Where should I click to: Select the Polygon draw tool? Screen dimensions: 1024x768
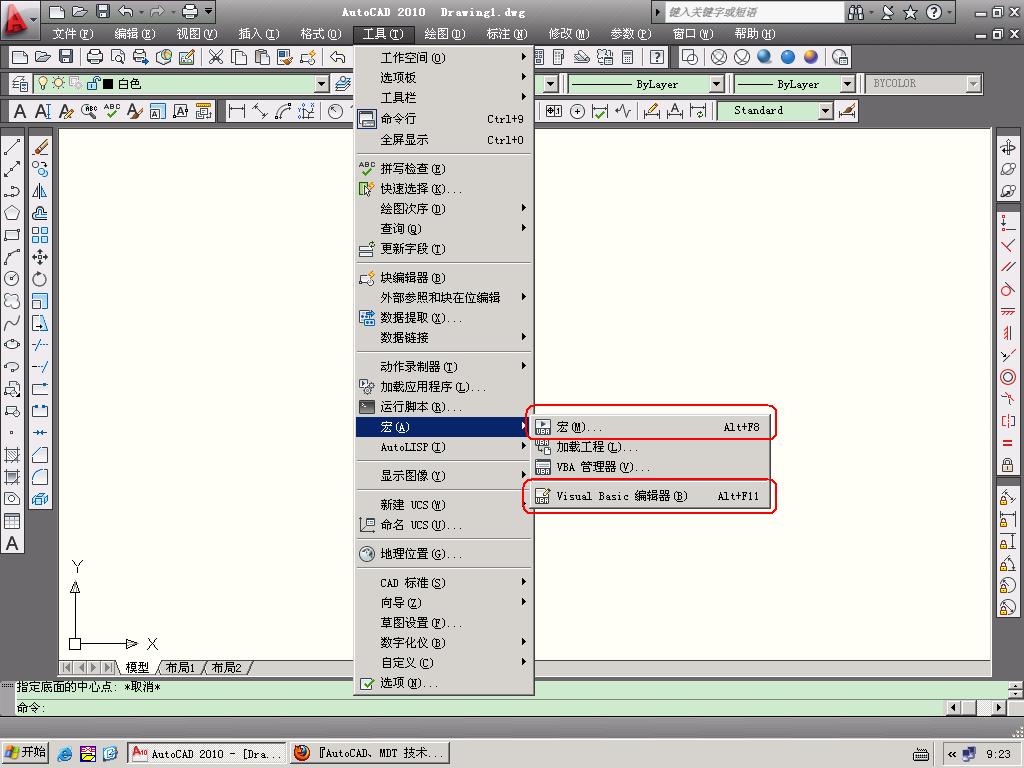point(12,213)
